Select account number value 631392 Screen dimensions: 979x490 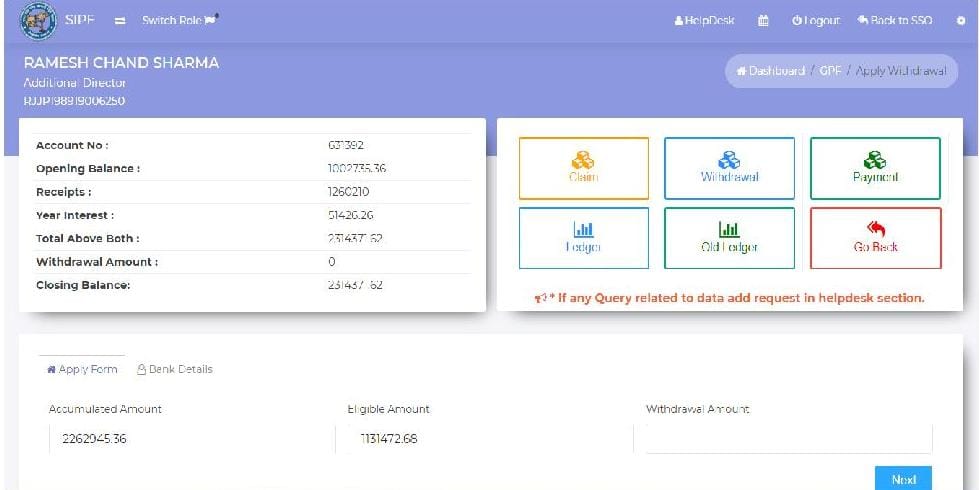point(346,145)
